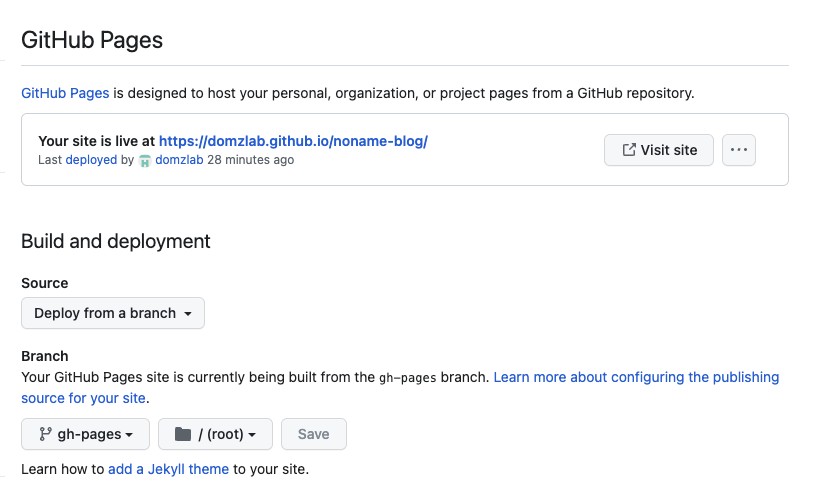
Task: Open the gh-pages branch selector
Action: point(85,434)
